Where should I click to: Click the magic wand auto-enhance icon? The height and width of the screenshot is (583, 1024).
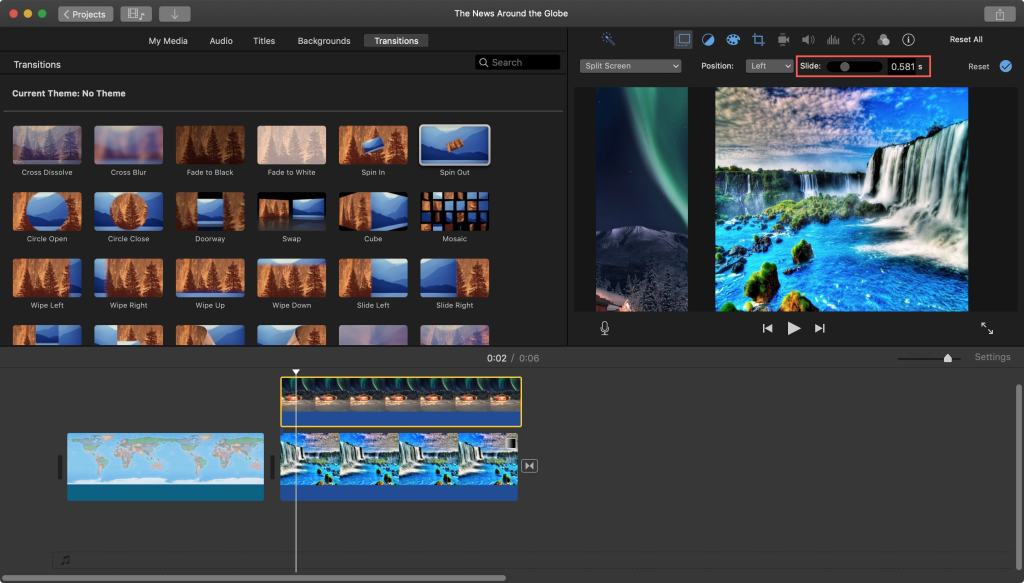coord(608,40)
